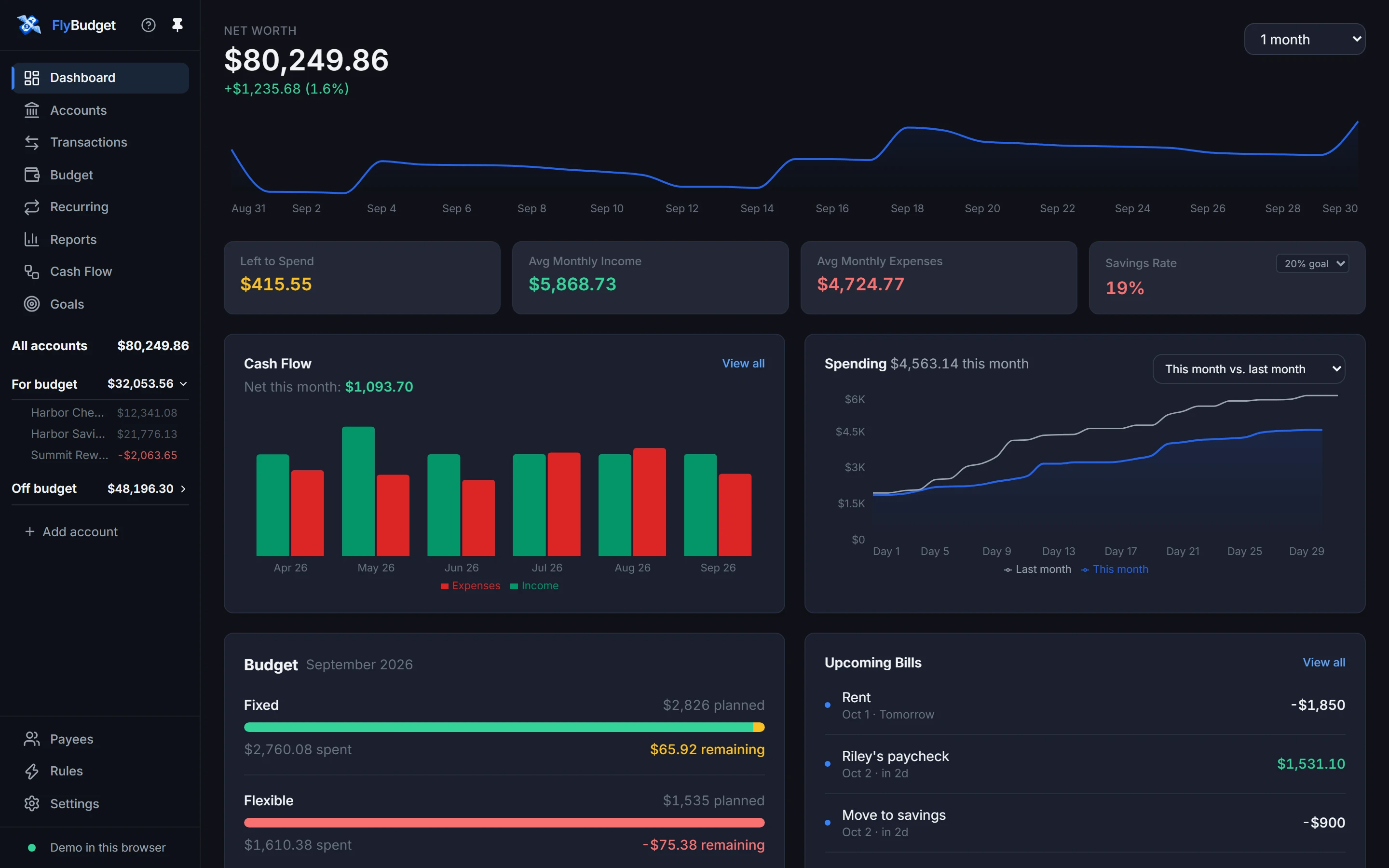Click the $65.92 remaining text
Image resolution: width=1389 pixels, height=868 pixels.
[707, 749]
